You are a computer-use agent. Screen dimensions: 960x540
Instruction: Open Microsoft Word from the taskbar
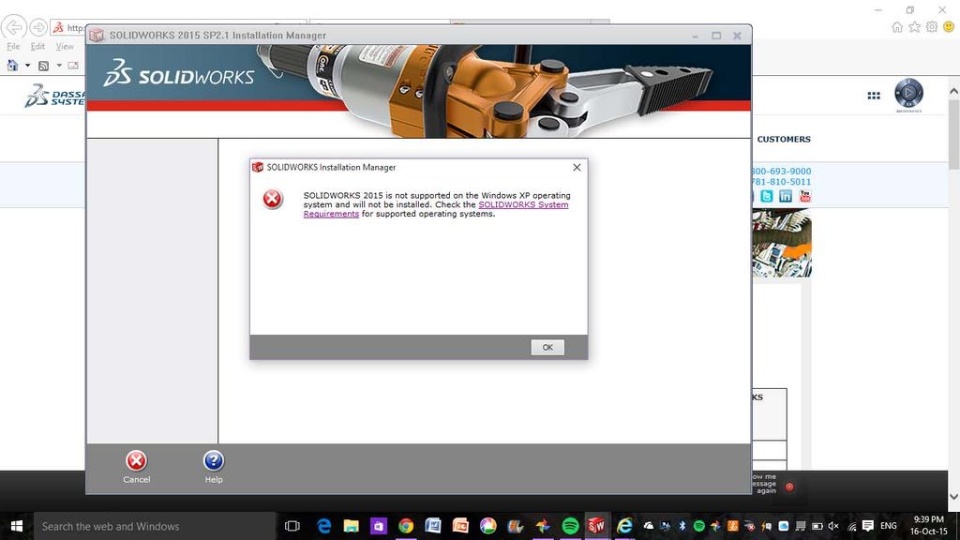(x=433, y=526)
